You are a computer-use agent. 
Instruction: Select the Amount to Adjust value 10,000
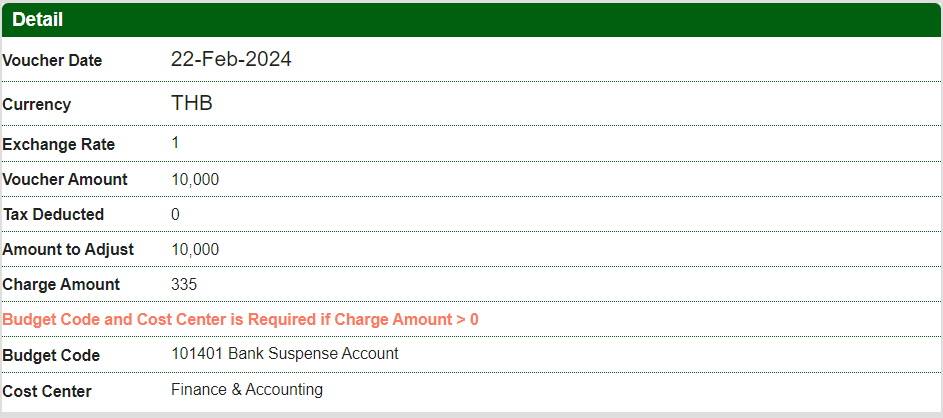[195, 250]
